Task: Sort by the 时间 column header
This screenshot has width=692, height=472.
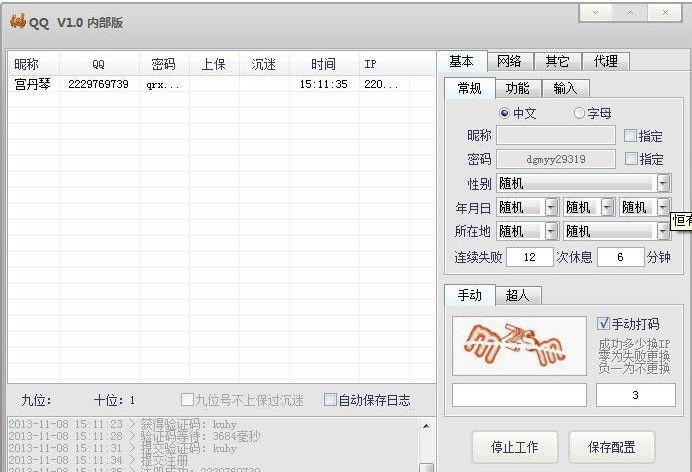Action: 324,64
